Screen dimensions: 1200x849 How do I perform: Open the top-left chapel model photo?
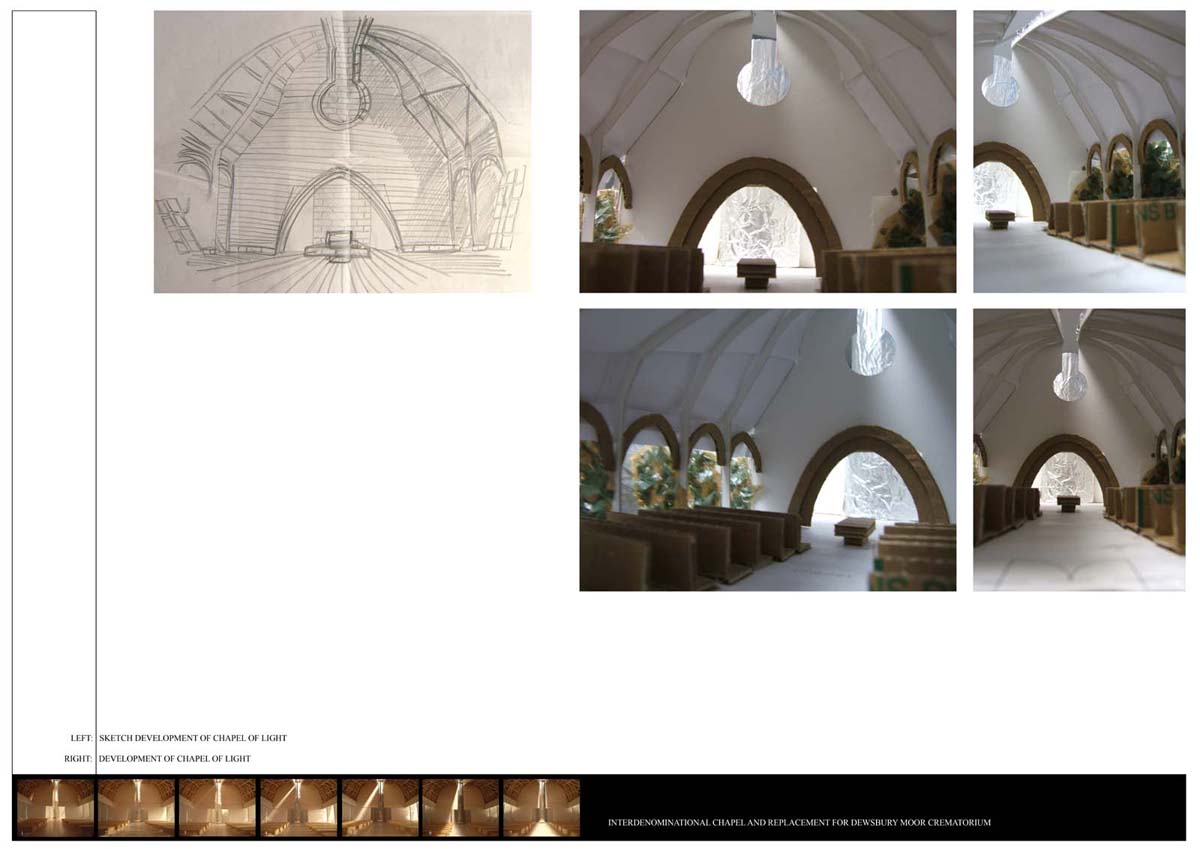click(767, 151)
